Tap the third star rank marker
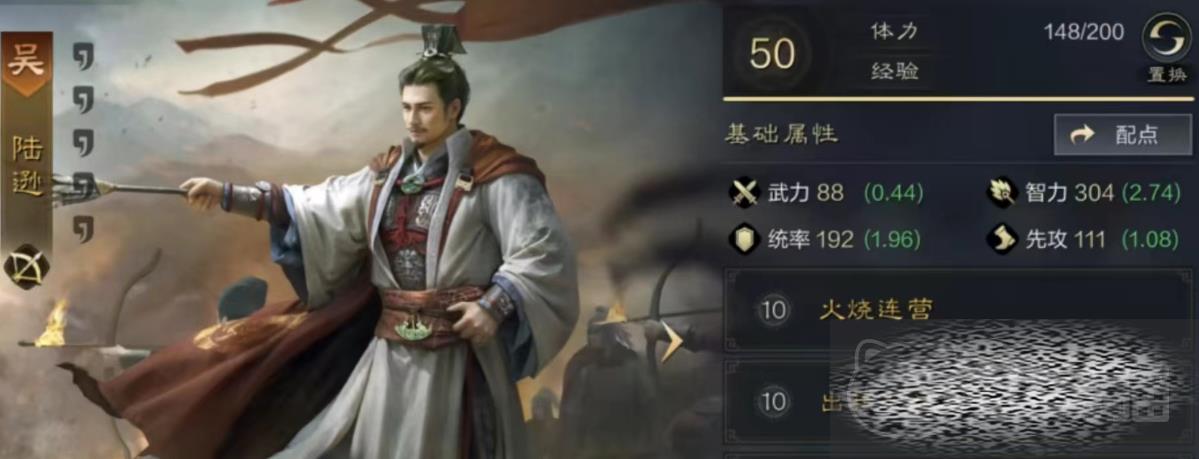1199x459 pixels. coord(83,142)
